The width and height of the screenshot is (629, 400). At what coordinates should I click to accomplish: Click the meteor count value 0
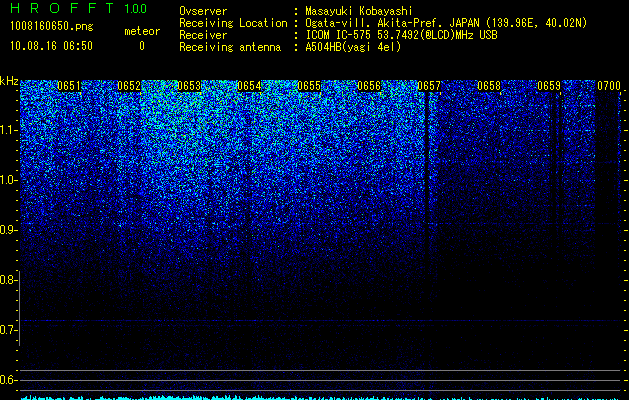[142, 46]
